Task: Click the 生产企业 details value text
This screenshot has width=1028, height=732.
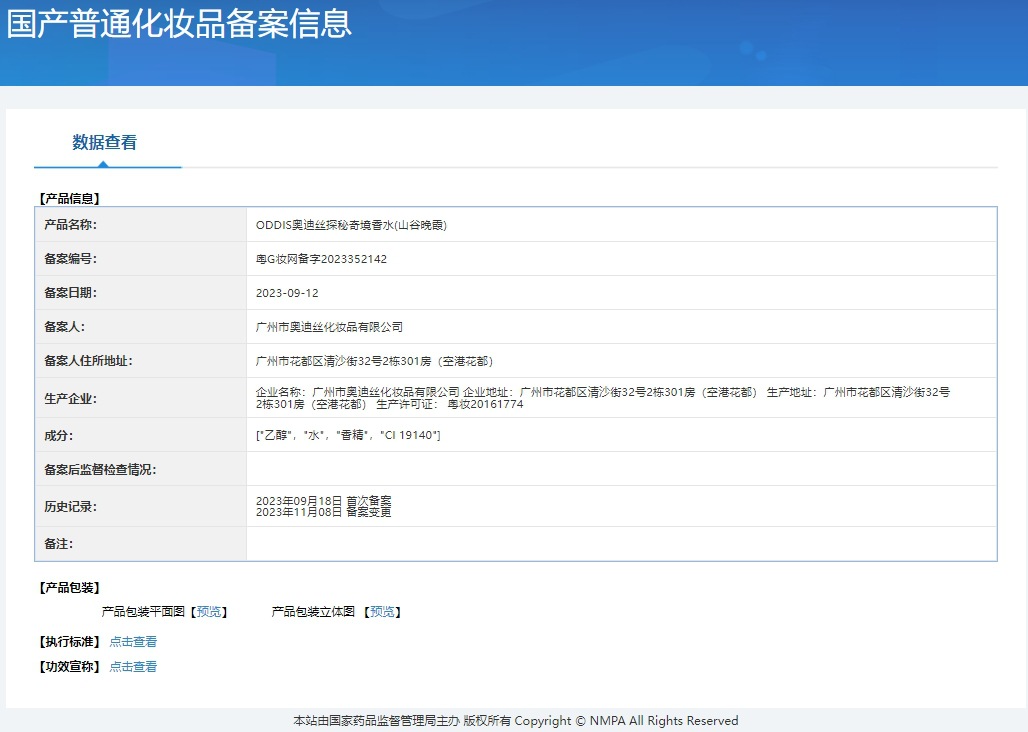Action: click(x=603, y=398)
